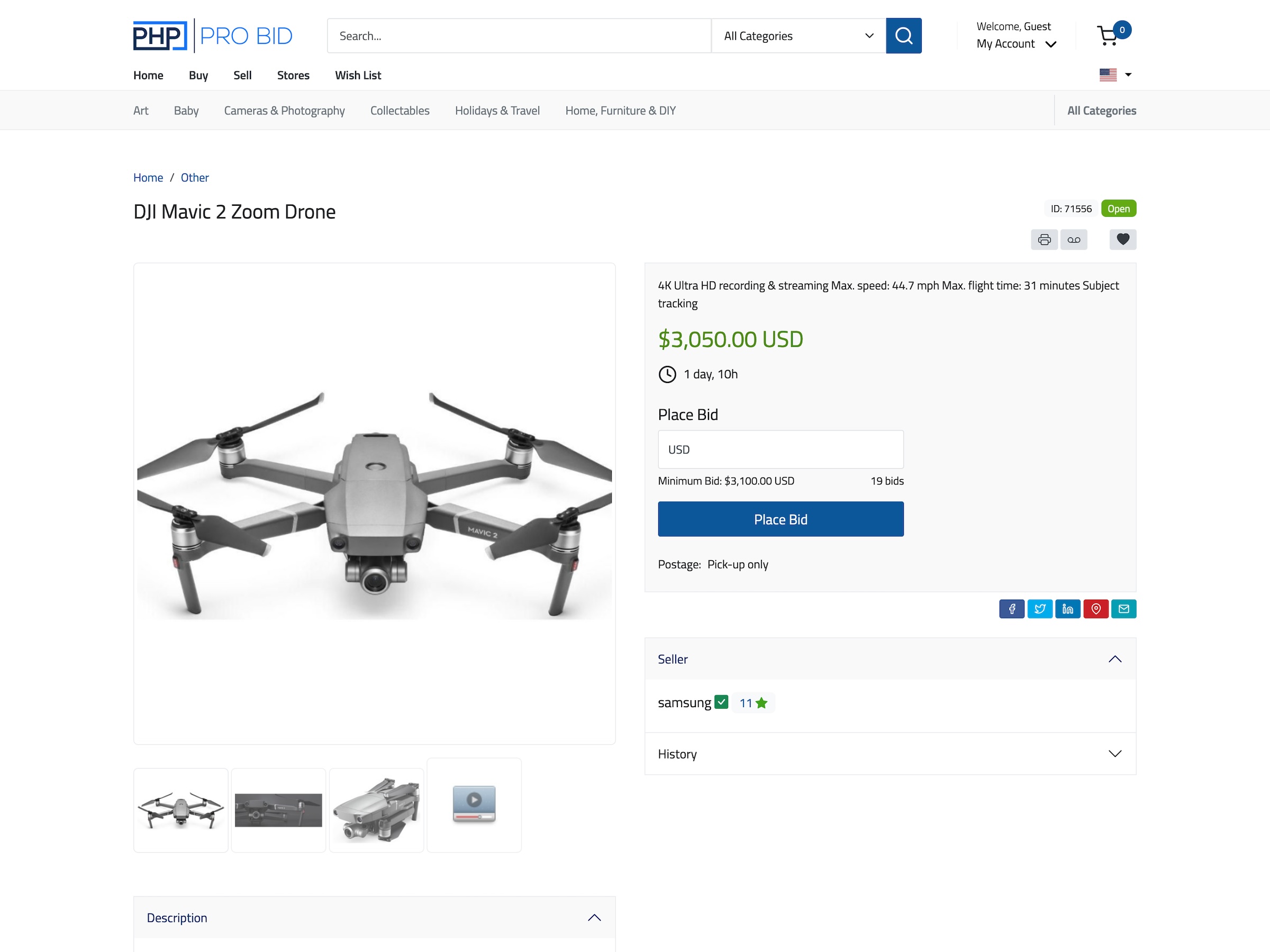Viewport: 1270px width, 952px height.
Task: Click the print listing icon
Action: pos(1044,239)
